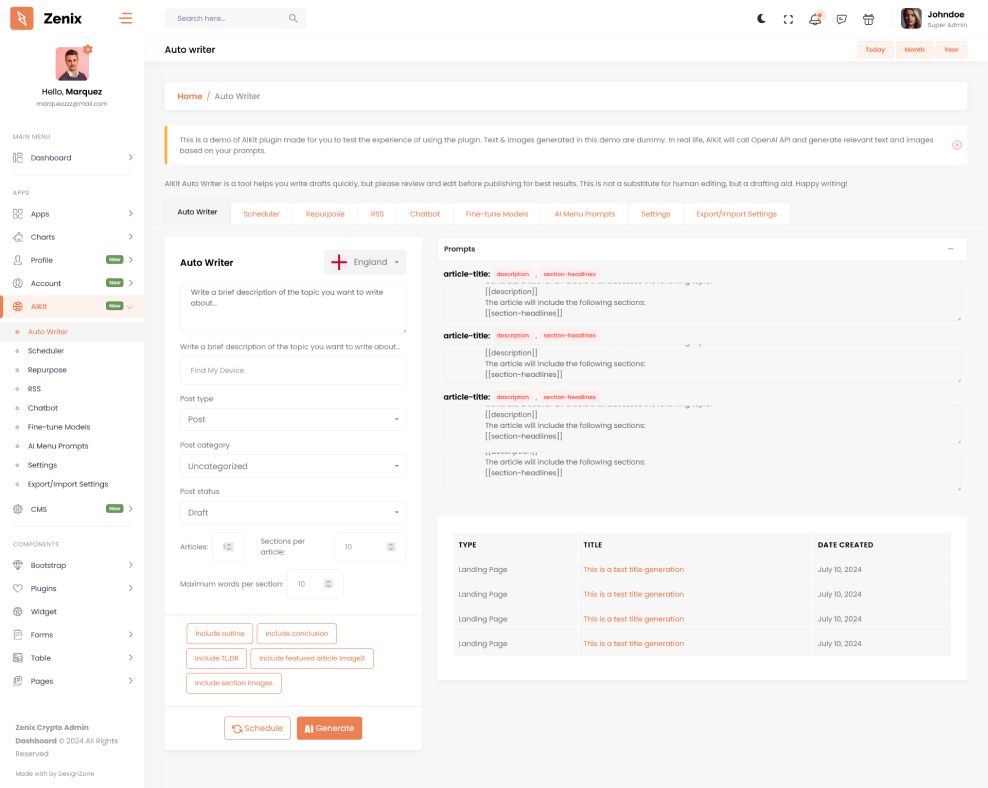Open the Post category dropdown
The height and width of the screenshot is (788, 988).
pos(293,466)
